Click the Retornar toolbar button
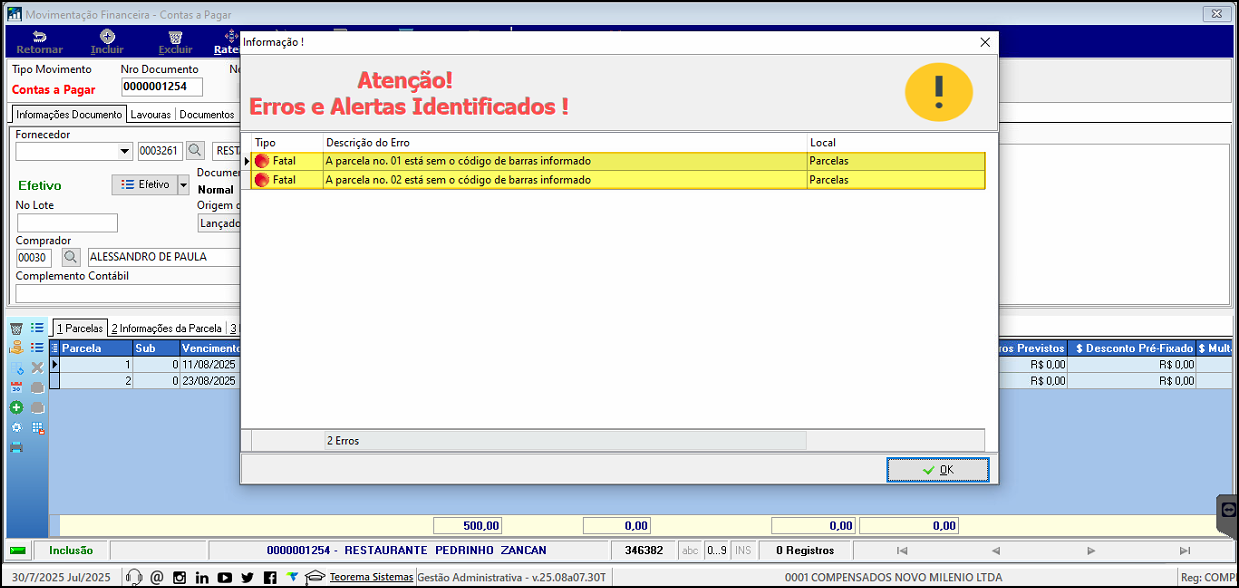The height and width of the screenshot is (588, 1239). coord(39,42)
